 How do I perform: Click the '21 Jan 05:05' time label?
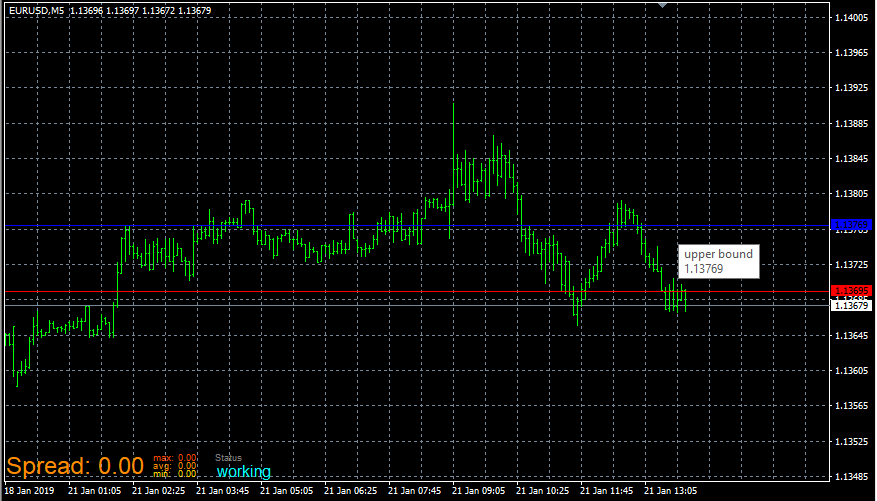[287, 490]
